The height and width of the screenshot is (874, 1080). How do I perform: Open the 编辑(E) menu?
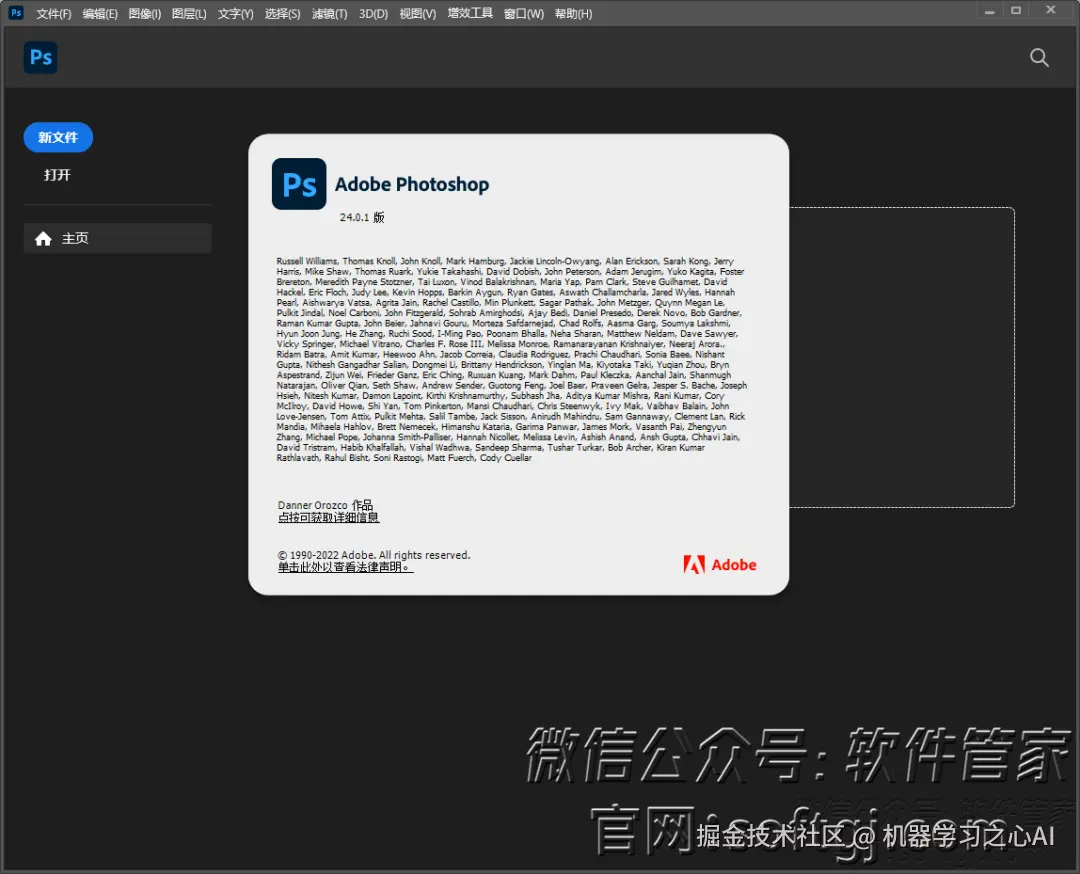(100, 14)
